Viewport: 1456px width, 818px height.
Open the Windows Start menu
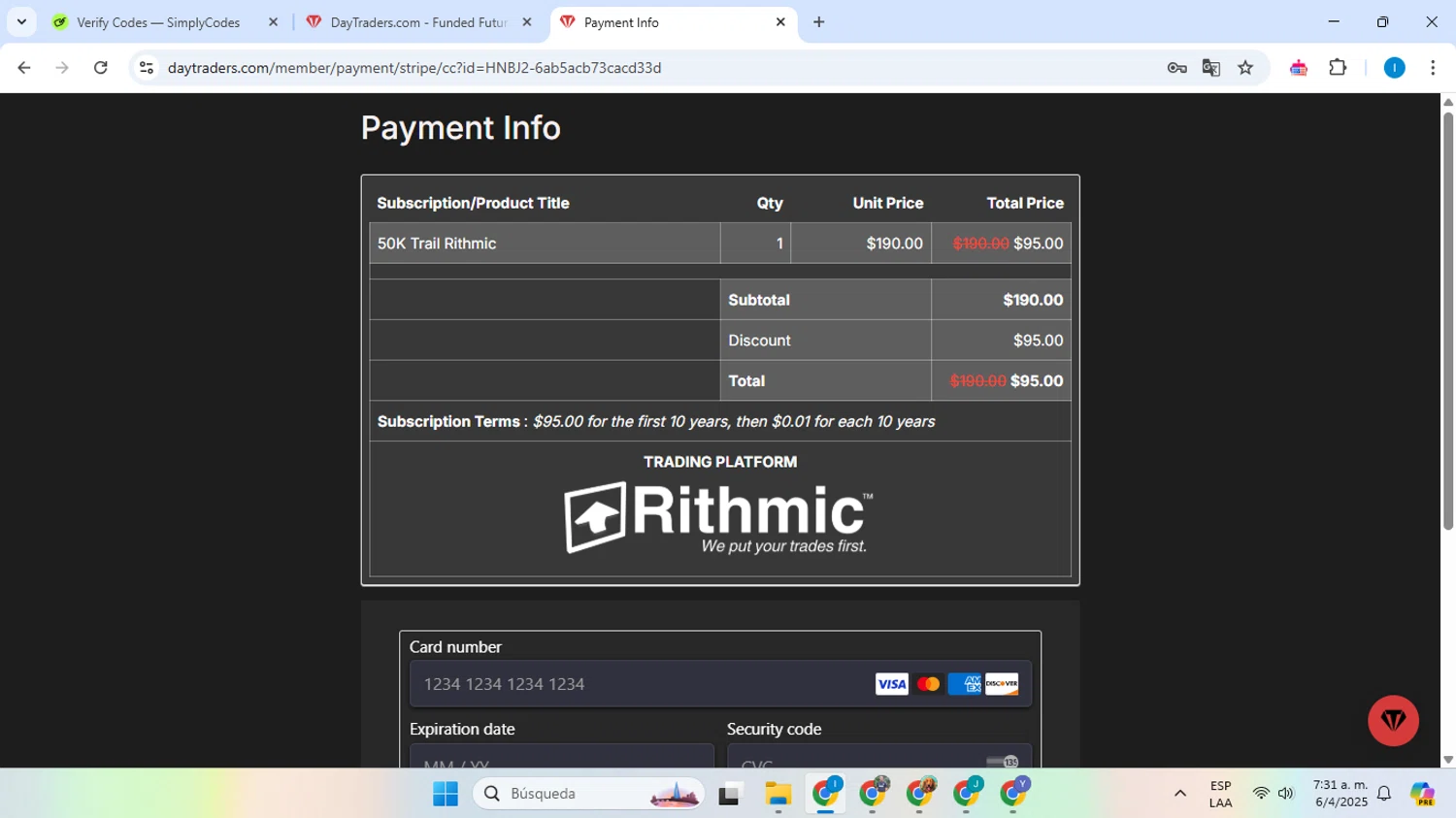click(x=446, y=794)
